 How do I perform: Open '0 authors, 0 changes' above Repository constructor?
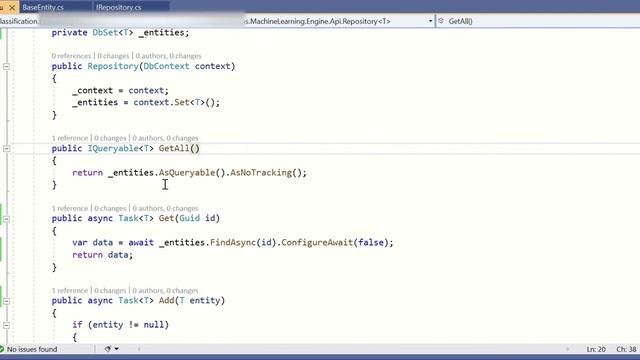click(168, 56)
